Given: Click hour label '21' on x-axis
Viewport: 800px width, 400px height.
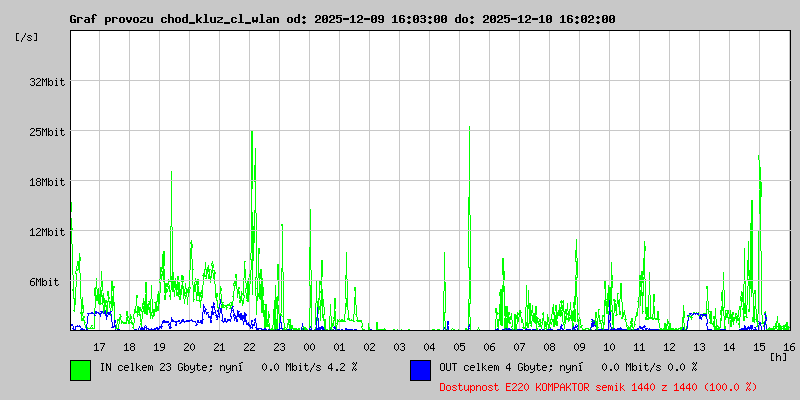Looking at the screenshot, I should click(x=219, y=347).
